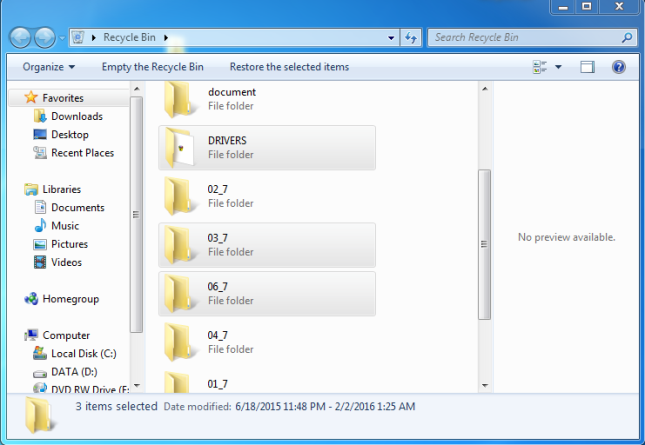645x445 pixels.
Task: Click Empty the Recycle Bin
Action: pos(152,67)
